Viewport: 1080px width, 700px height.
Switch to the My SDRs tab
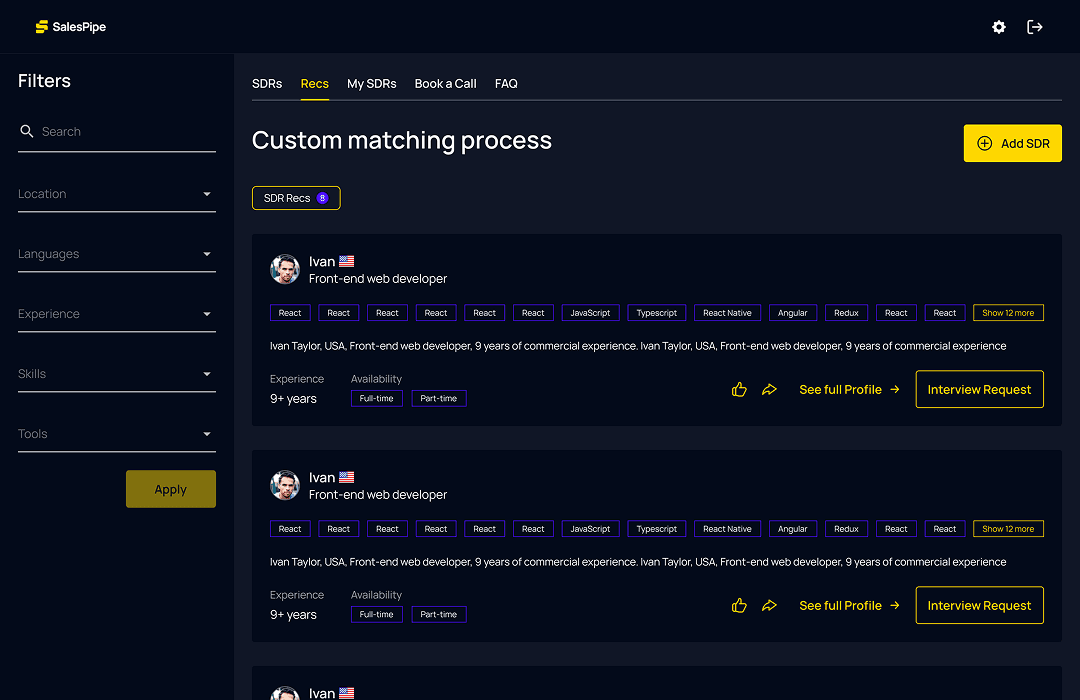pyautogui.click(x=371, y=84)
